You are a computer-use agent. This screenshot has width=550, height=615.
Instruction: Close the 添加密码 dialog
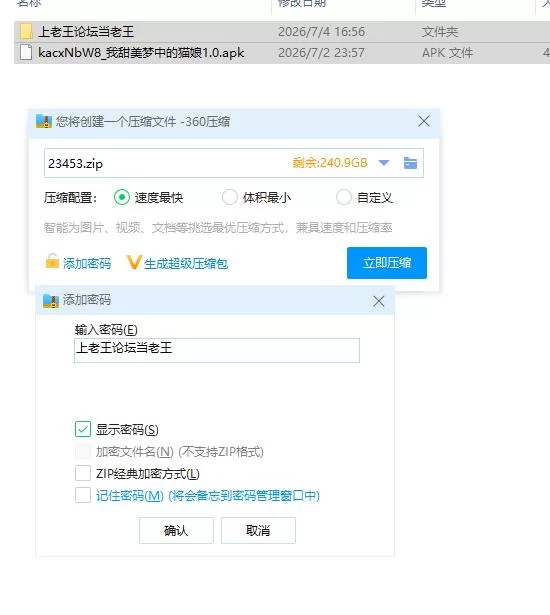(x=379, y=301)
